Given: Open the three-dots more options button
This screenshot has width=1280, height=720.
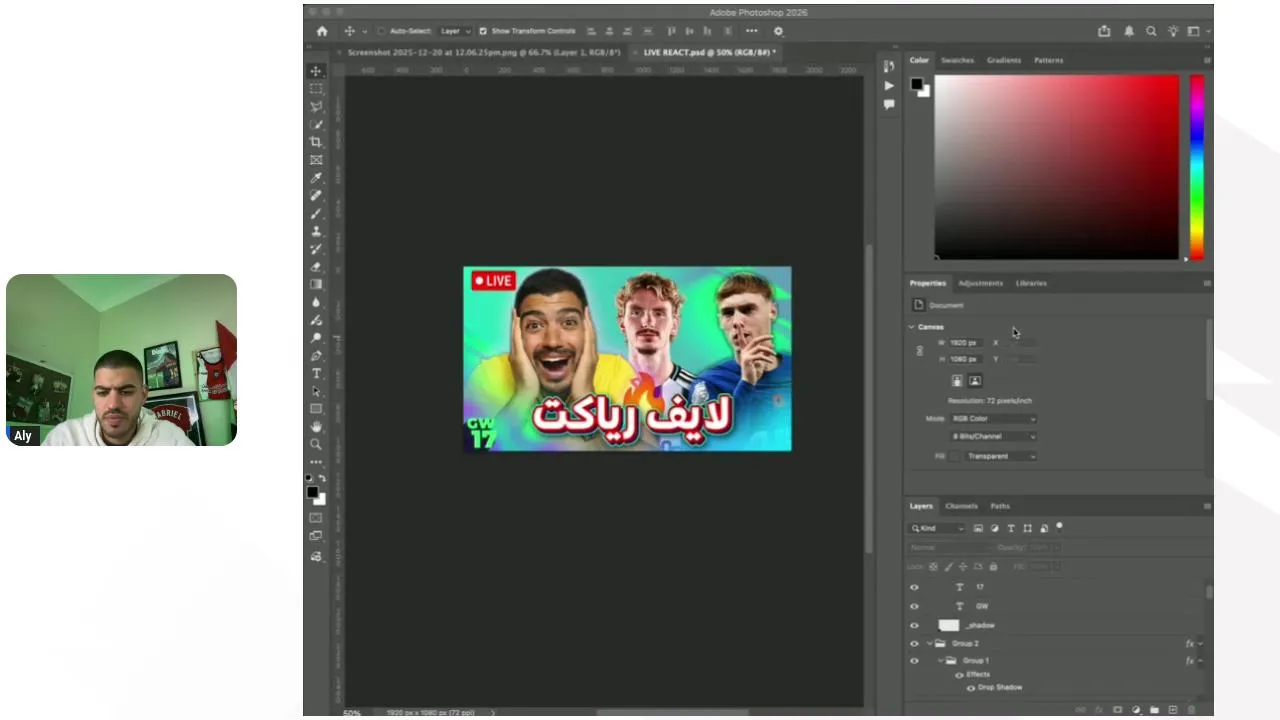Looking at the screenshot, I should [751, 31].
